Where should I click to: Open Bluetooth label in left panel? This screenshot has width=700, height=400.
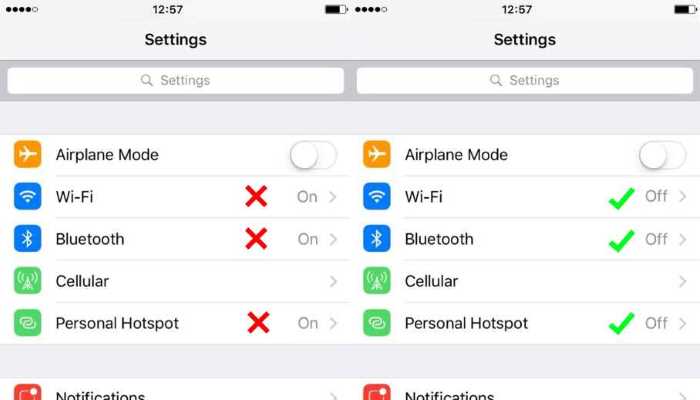[x=90, y=239]
